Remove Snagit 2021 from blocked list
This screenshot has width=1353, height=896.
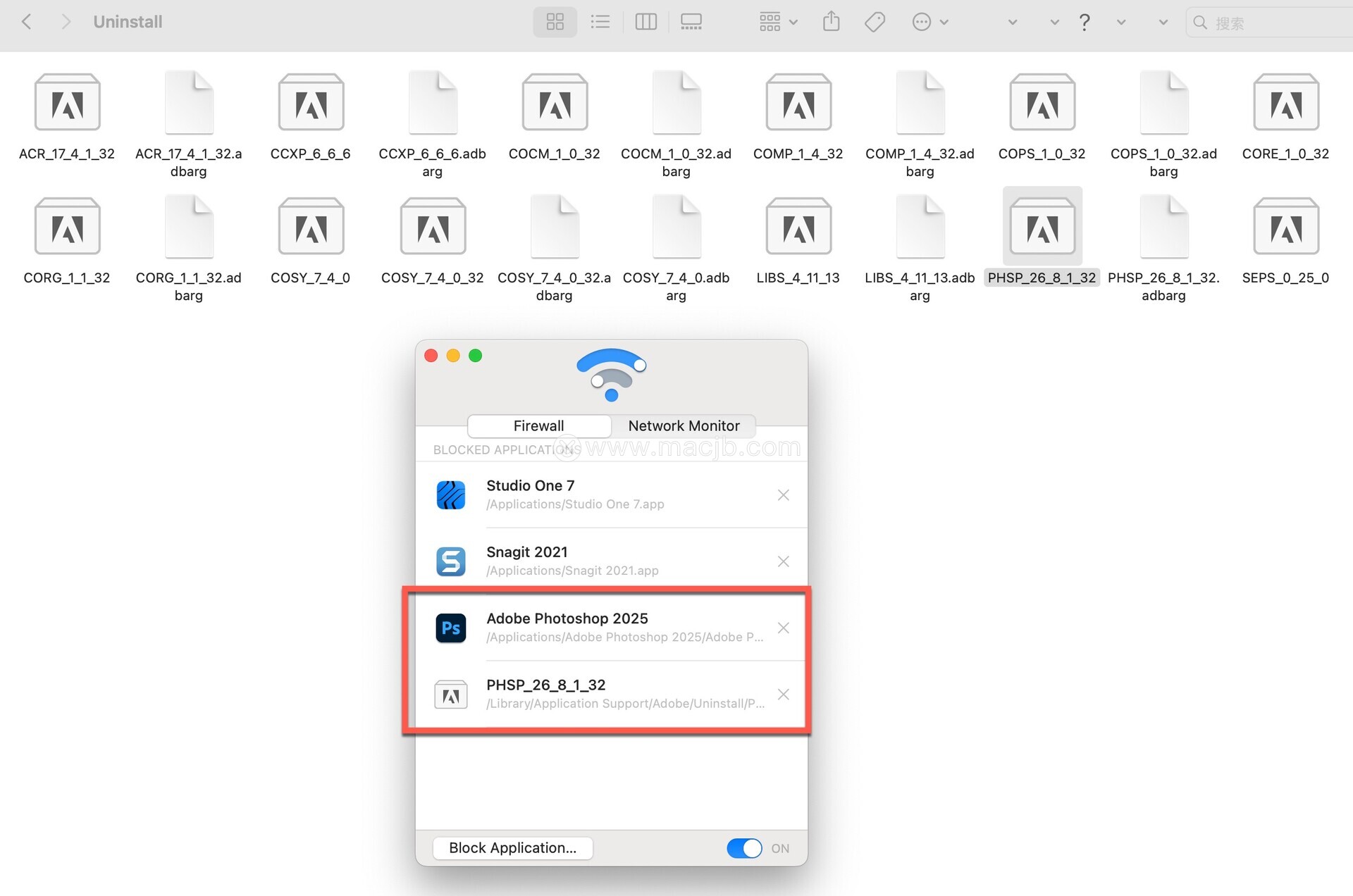click(x=783, y=561)
